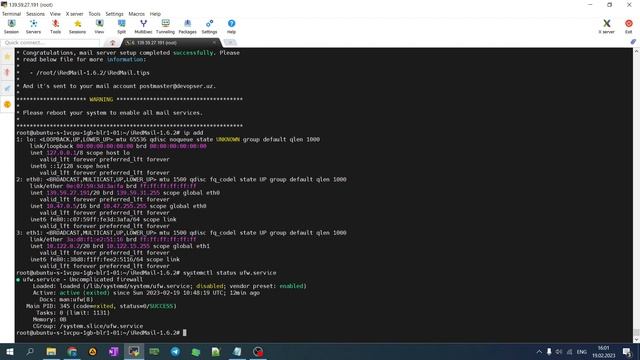Open the Windows Start button
640x360 pixels.
pos(9,351)
